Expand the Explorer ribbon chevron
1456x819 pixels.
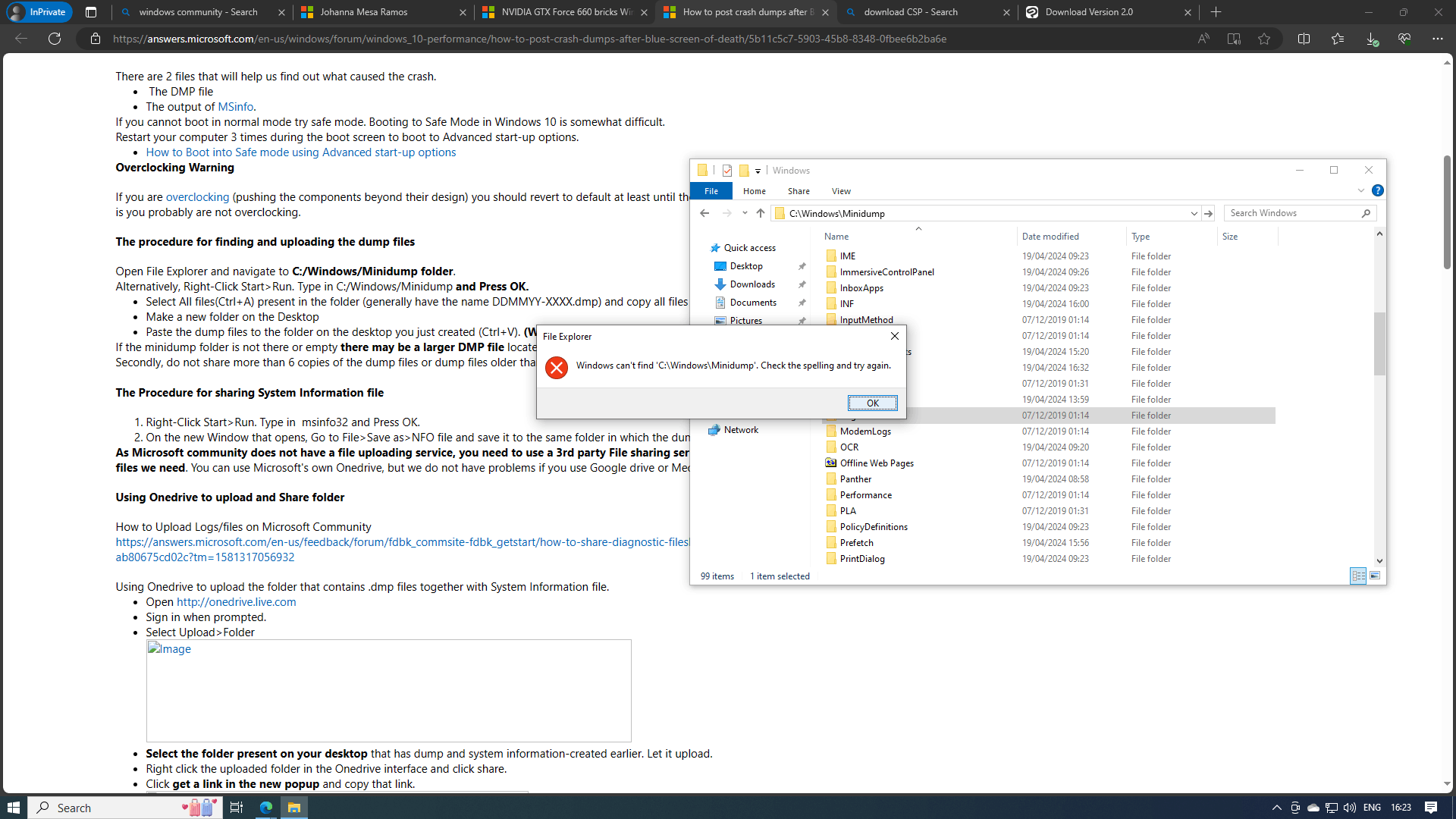[1361, 190]
